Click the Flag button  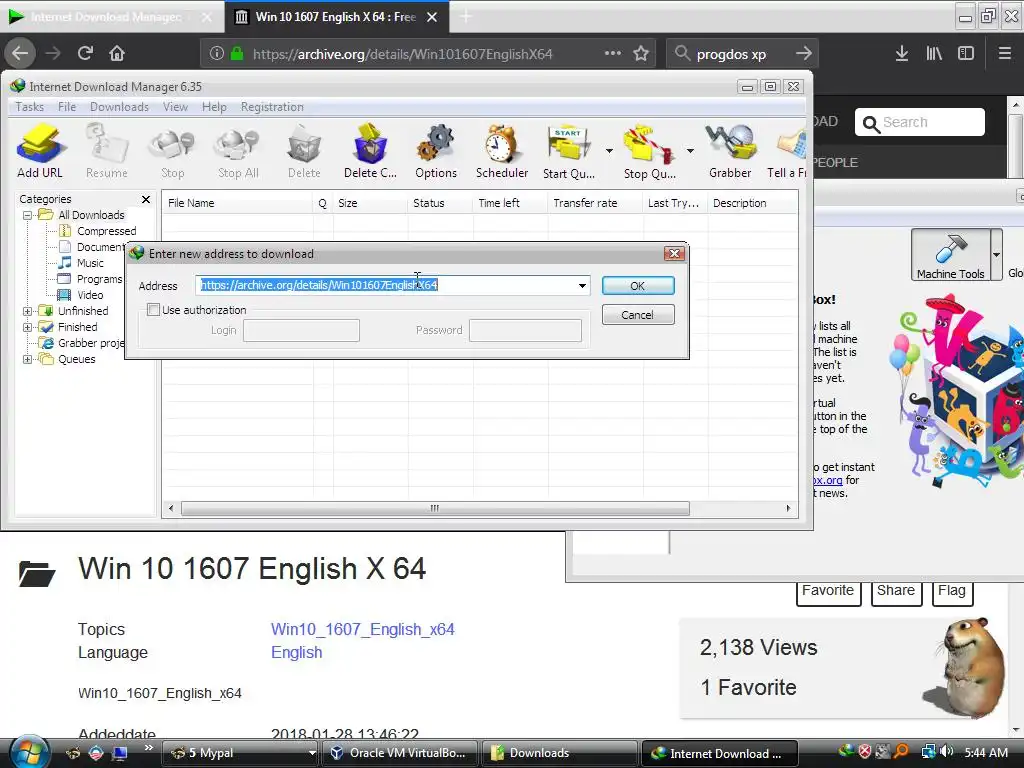[x=952, y=591]
